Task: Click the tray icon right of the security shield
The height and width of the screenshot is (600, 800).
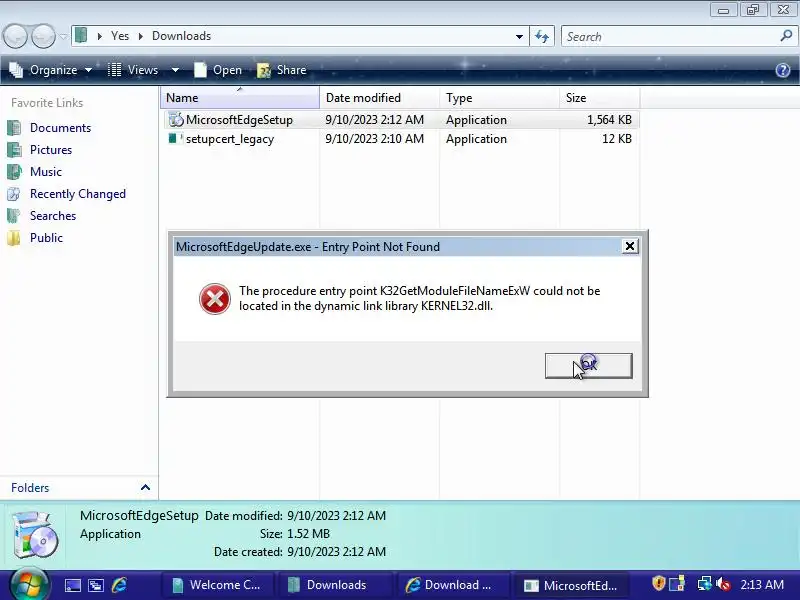Action: [677, 584]
